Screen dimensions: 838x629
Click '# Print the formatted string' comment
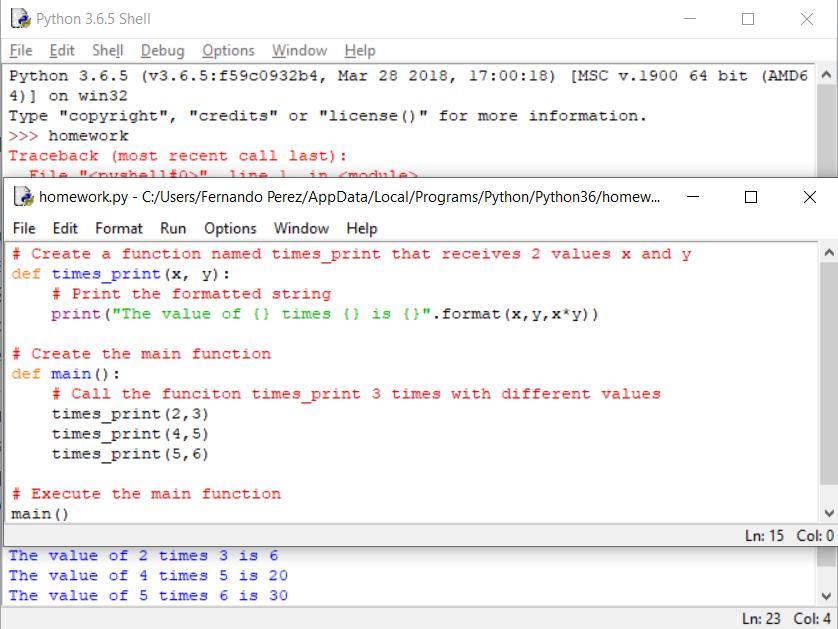pos(191,294)
